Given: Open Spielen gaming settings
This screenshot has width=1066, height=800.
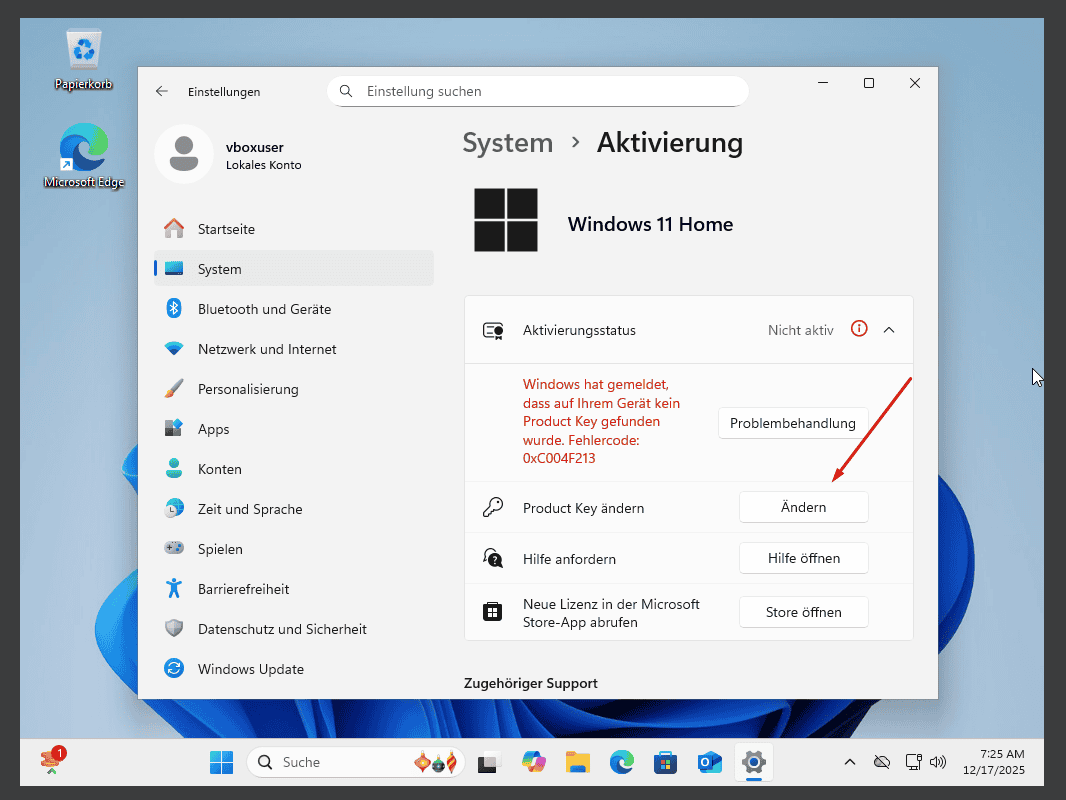Looking at the screenshot, I should (x=220, y=549).
